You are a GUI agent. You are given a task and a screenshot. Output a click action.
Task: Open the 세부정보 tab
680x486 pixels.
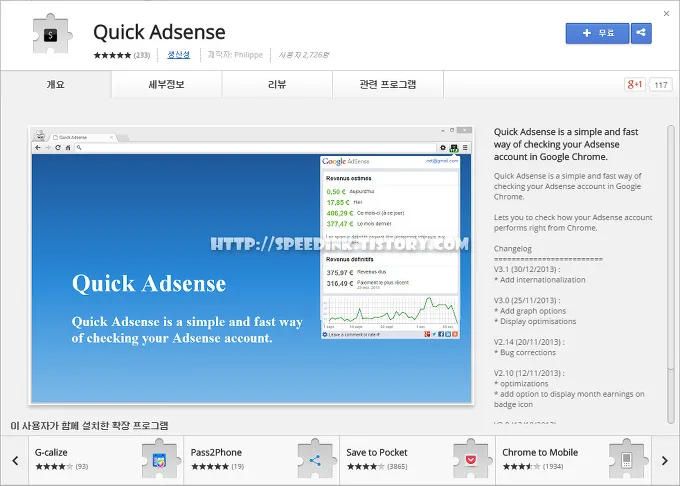click(x=167, y=85)
